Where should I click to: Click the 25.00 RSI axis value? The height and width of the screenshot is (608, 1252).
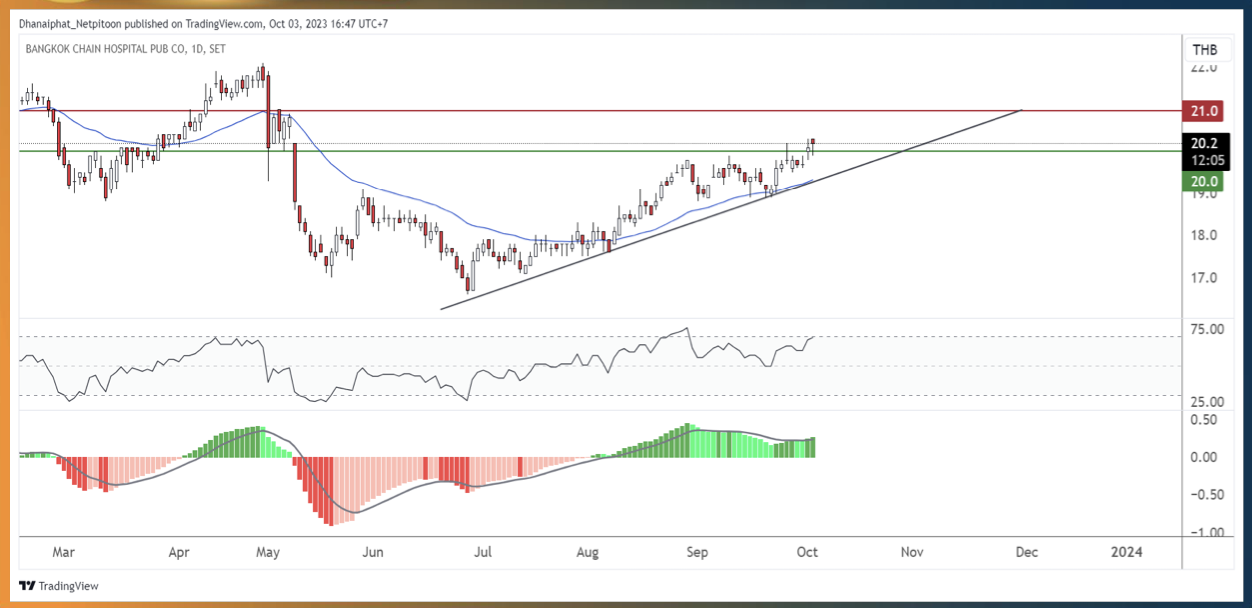pyautogui.click(x=1208, y=402)
